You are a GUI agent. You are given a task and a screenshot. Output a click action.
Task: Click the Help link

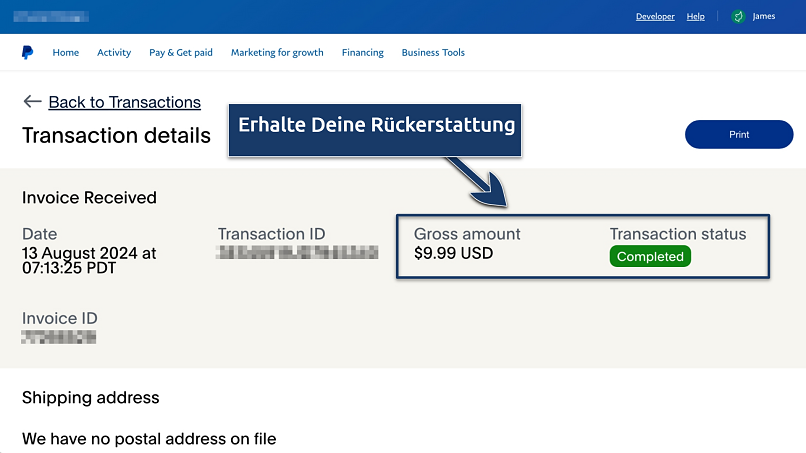(696, 17)
